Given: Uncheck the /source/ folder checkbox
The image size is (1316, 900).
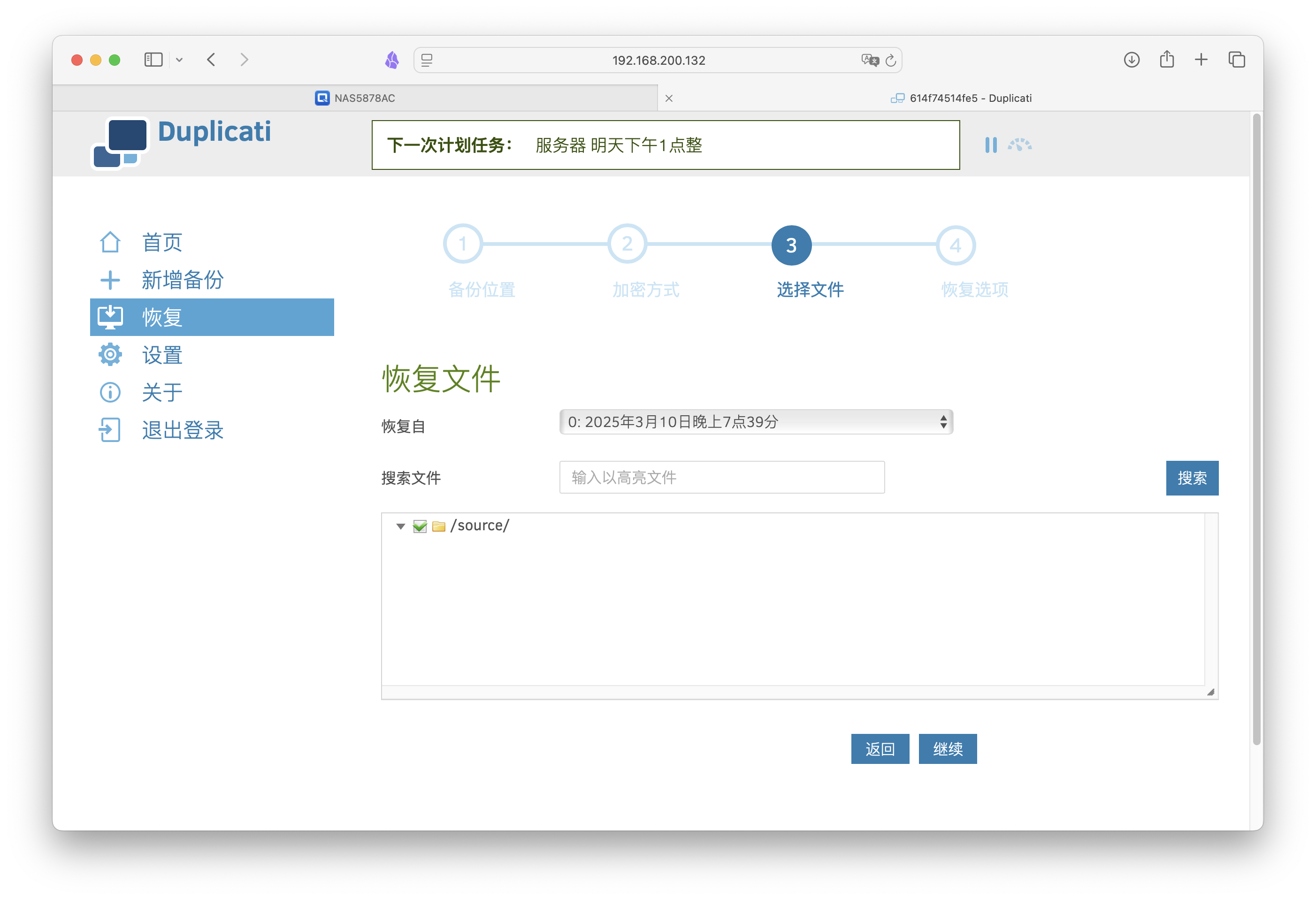Looking at the screenshot, I should [420, 526].
